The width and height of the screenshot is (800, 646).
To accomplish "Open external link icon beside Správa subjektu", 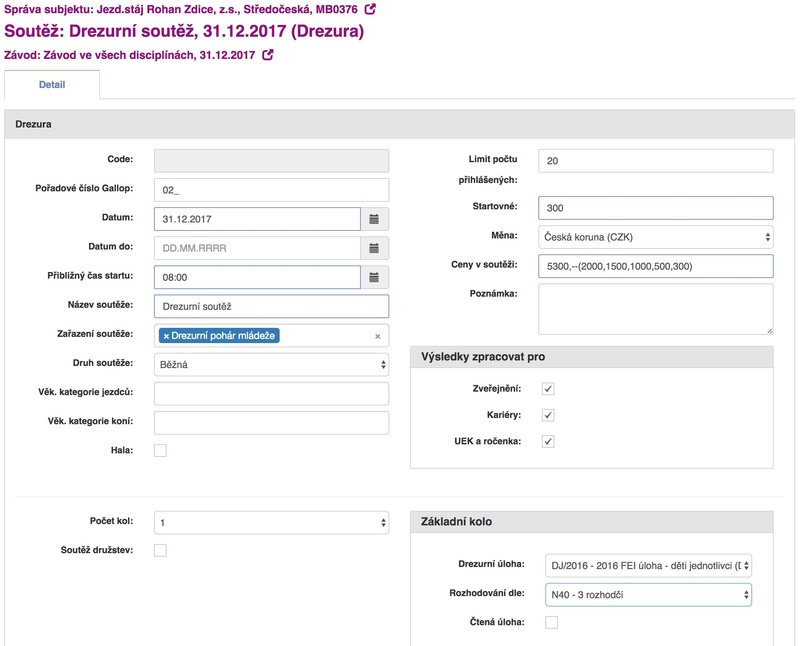I will click(x=371, y=9).
